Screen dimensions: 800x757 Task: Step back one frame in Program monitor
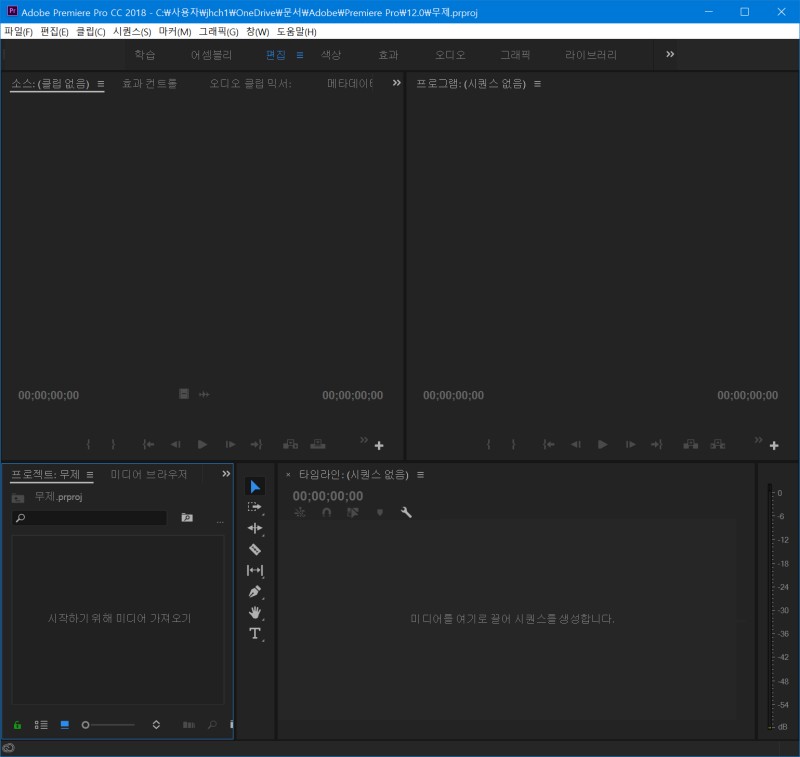(576, 444)
